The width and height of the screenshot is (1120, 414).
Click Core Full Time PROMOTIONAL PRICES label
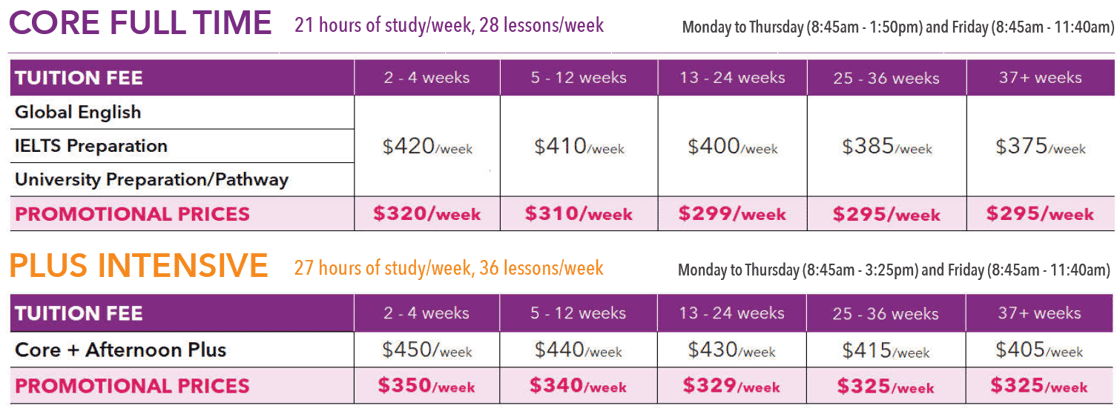[133, 213]
